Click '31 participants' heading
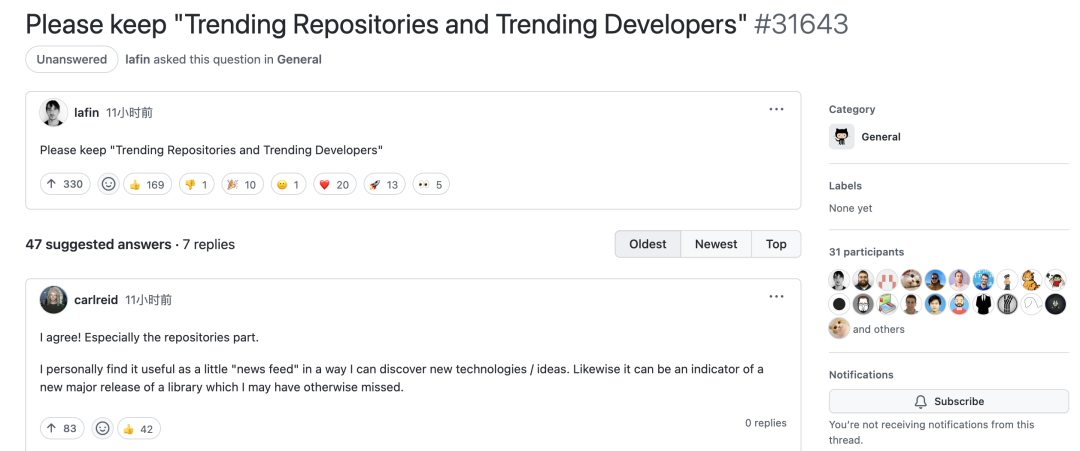Viewport: 1080px width, 451px height. pos(866,252)
